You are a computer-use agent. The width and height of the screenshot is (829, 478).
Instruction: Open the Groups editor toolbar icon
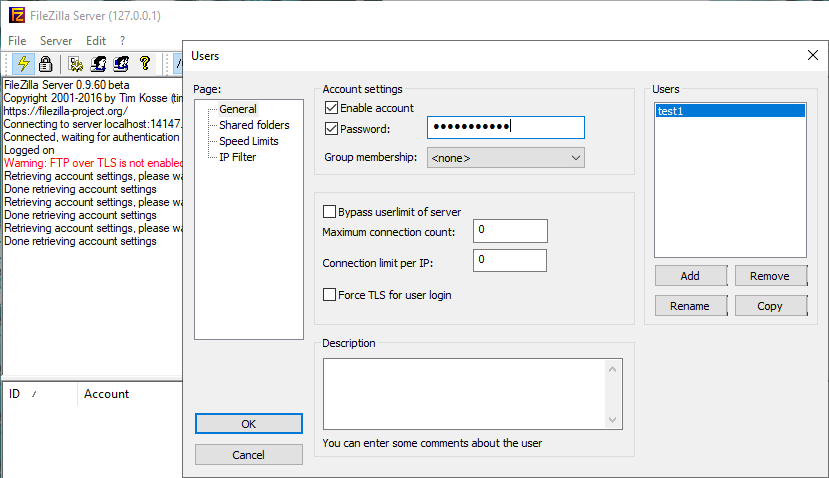(121, 64)
